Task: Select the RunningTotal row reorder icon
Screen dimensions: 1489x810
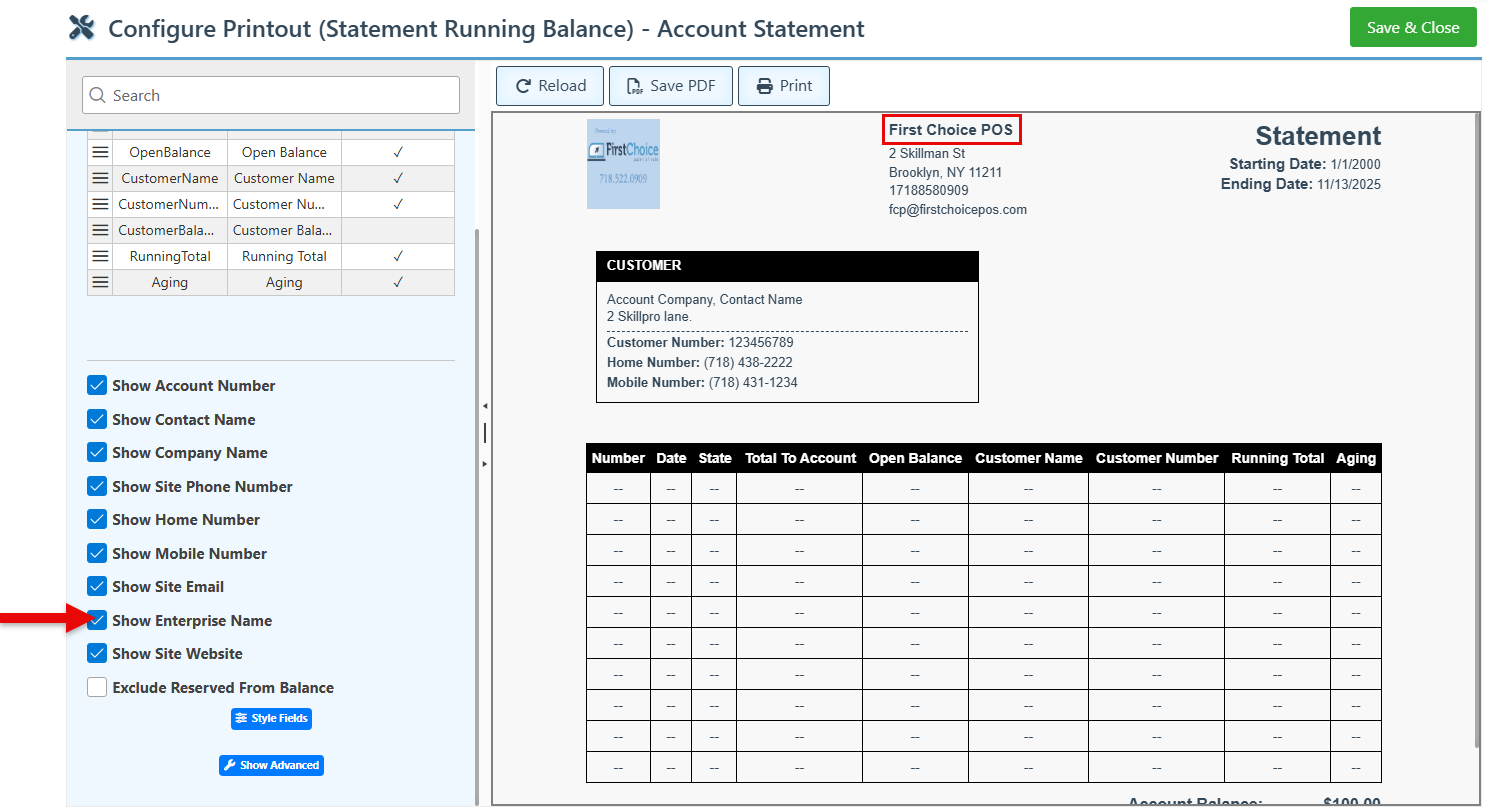Action: click(x=100, y=256)
